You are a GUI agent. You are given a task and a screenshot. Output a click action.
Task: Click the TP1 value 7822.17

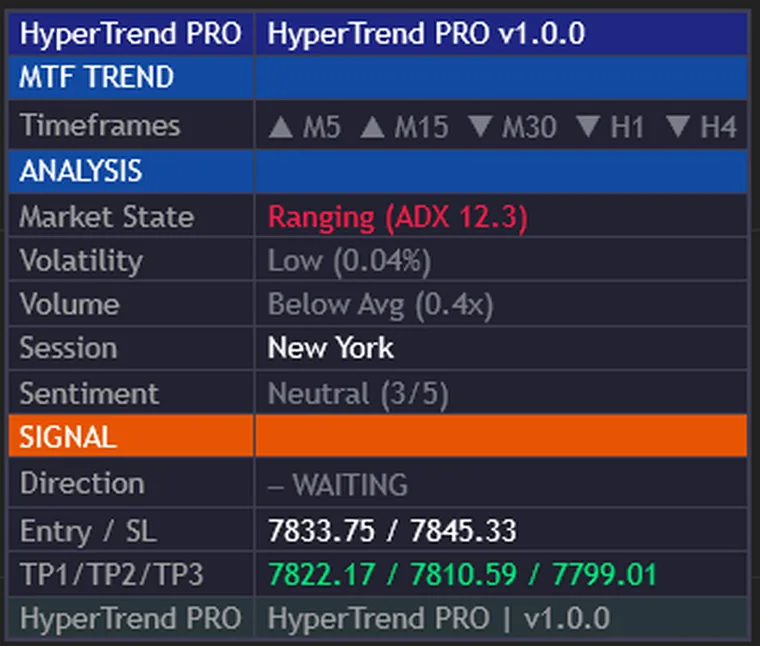click(x=321, y=574)
